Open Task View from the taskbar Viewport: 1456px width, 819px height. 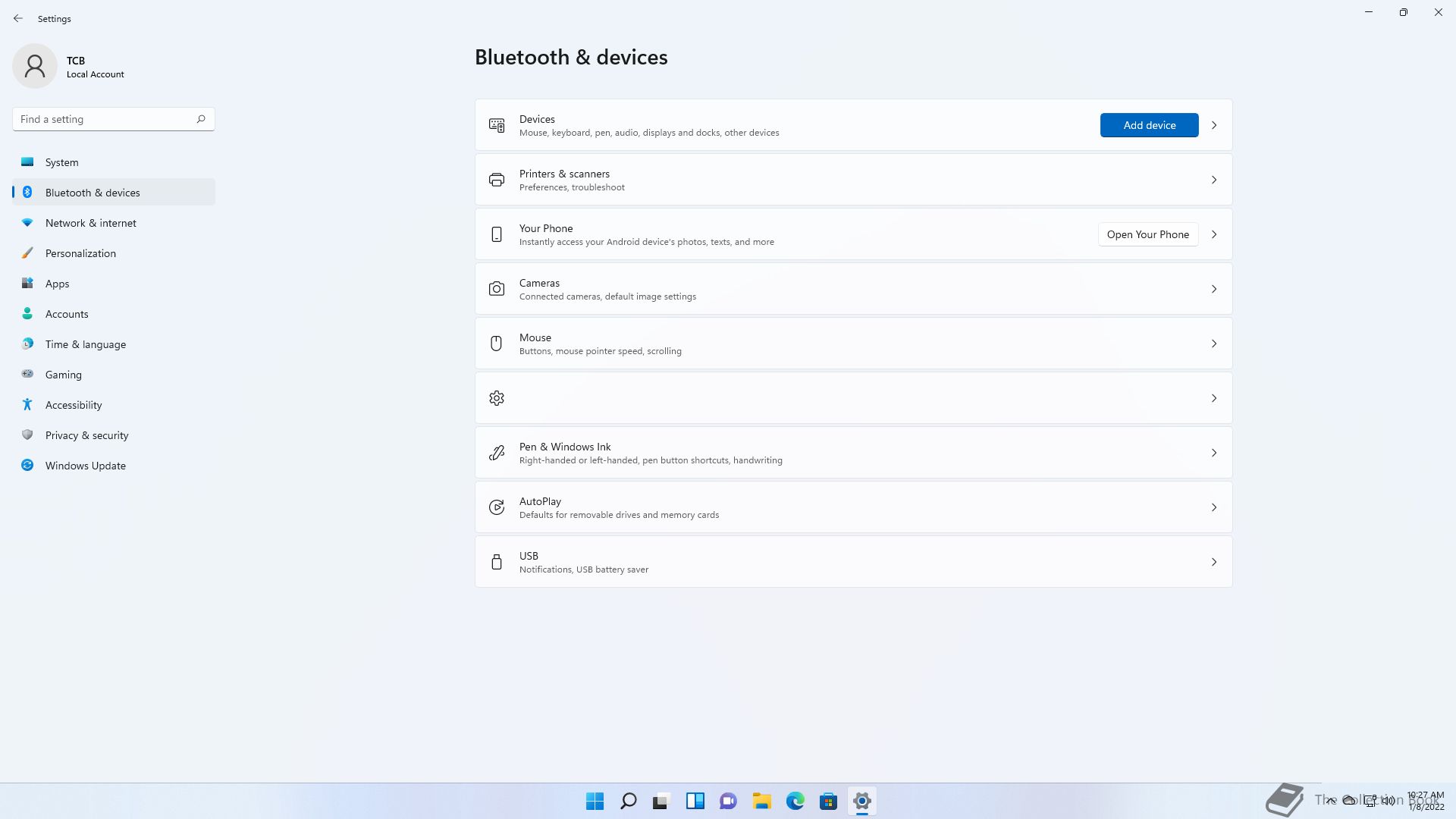(x=662, y=801)
